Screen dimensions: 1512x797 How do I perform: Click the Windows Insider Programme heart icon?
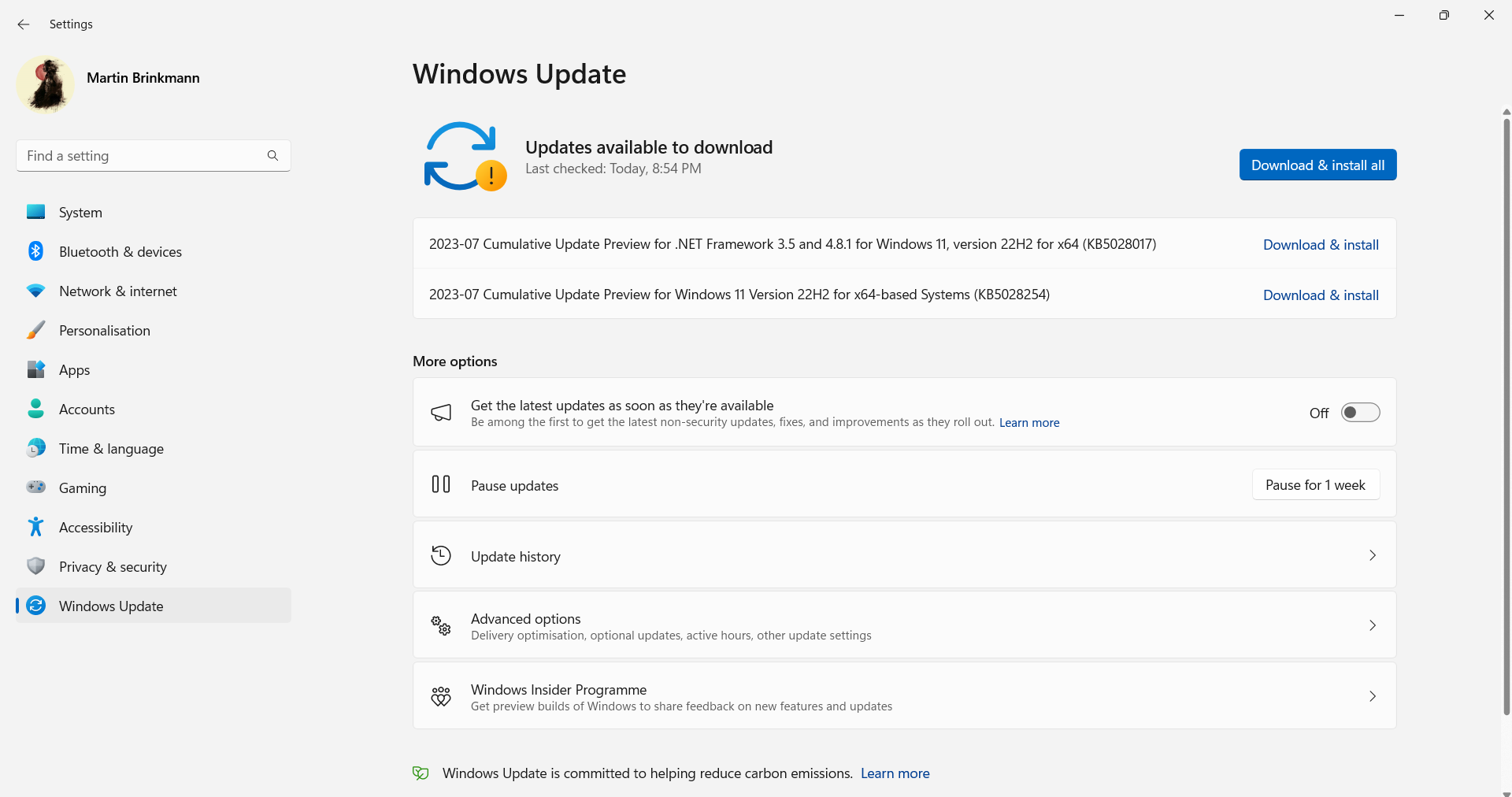click(x=441, y=696)
